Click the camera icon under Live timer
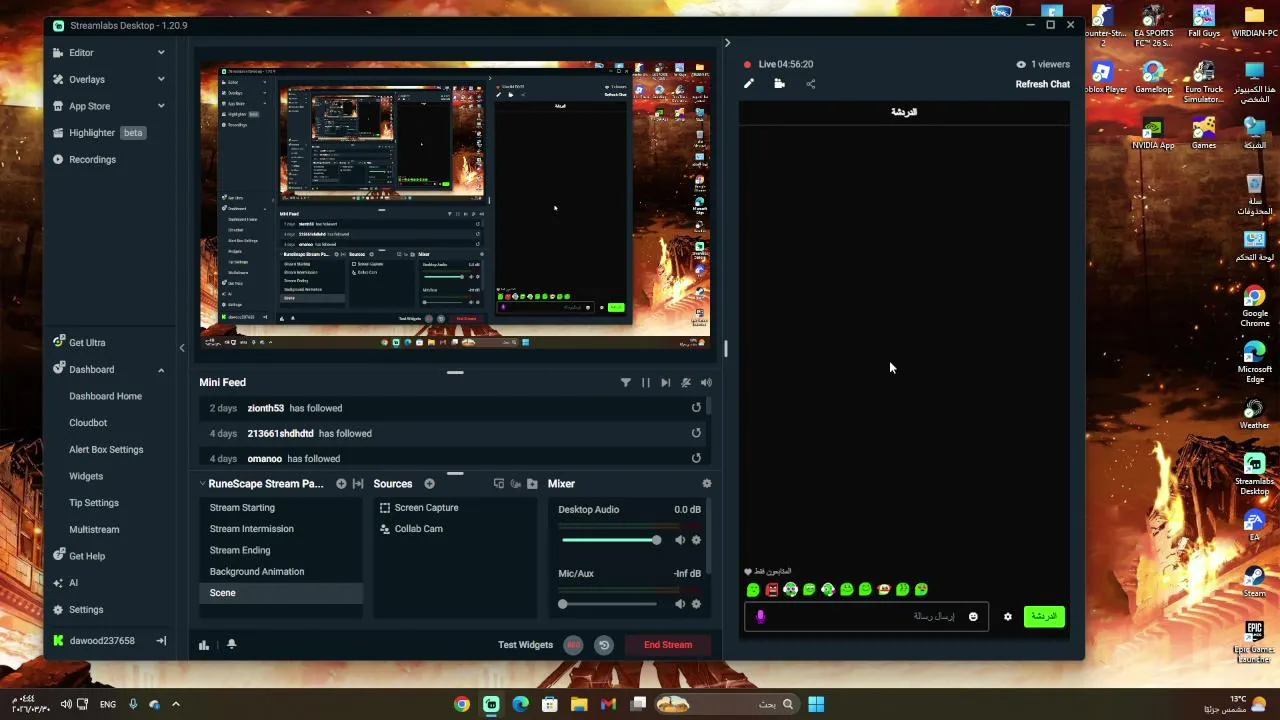This screenshot has height=720, width=1280. coord(780,84)
